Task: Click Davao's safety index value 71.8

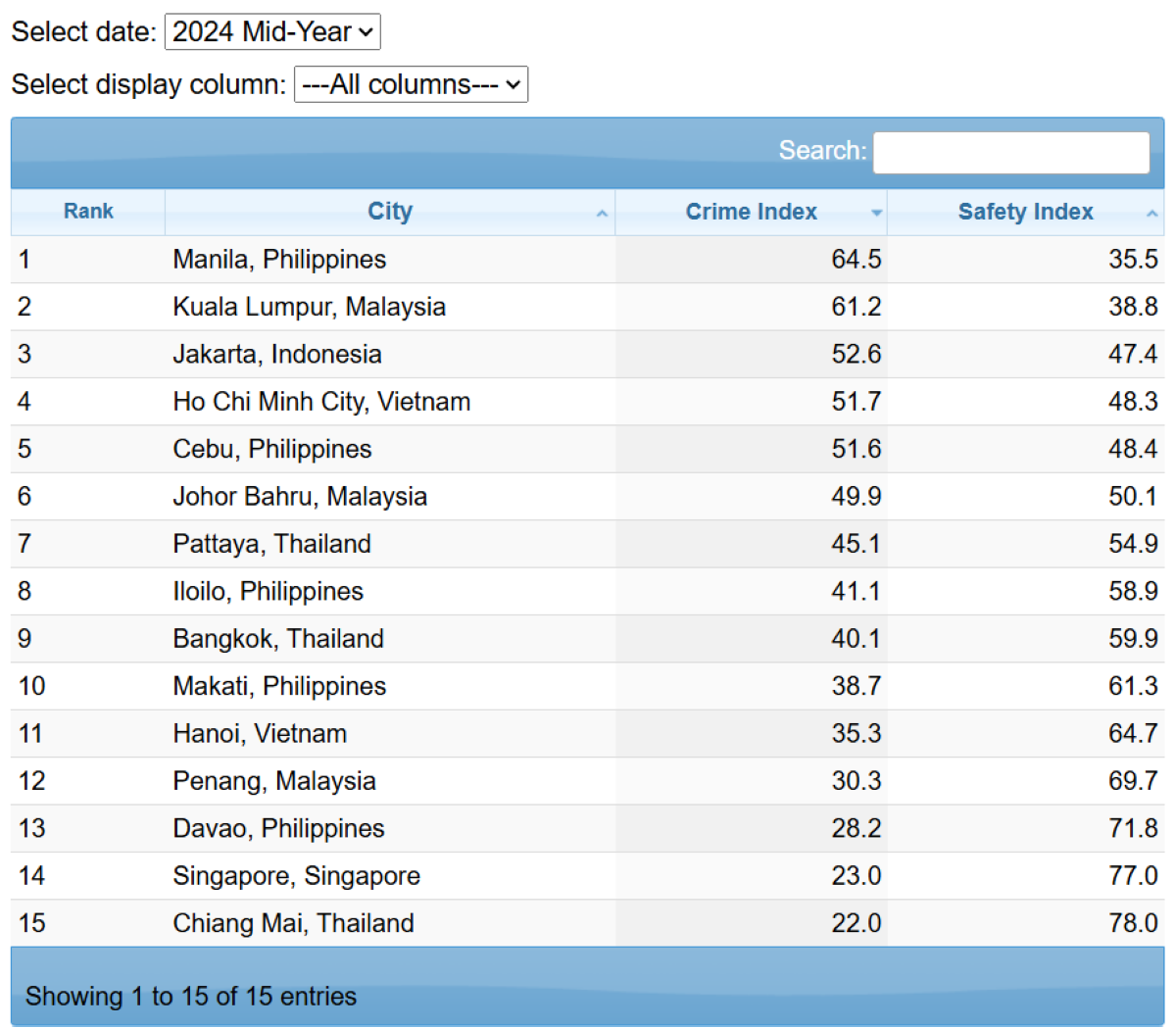Action: tap(1133, 828)
